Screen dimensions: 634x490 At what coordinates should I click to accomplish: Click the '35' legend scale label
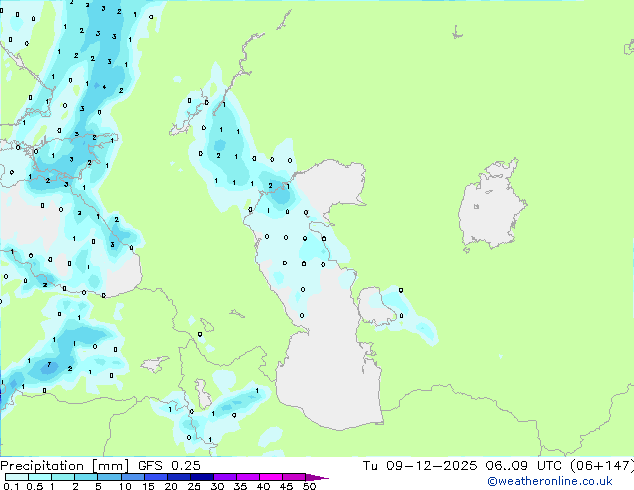click(x=240, y=486)
